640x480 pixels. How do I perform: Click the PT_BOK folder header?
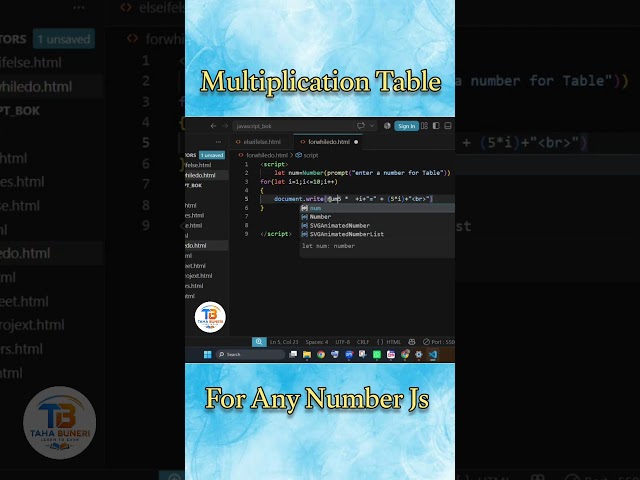tap(194, 185)
